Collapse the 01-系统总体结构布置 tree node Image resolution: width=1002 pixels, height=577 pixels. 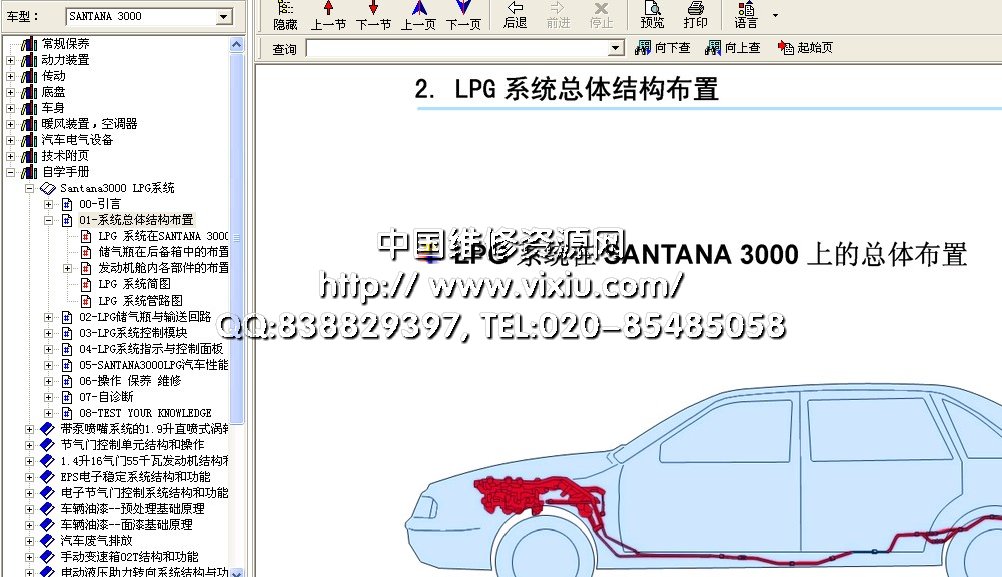point(49,220)
